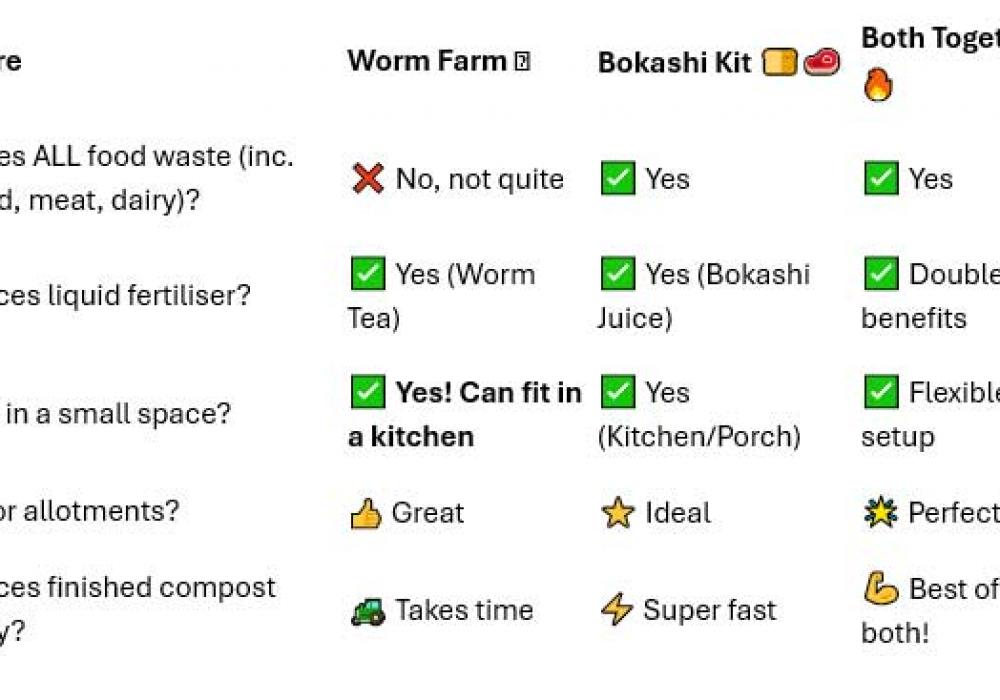This screenshot has width=1000, height=700.
Task: Select the star icon beside "Ideal"
Action: (617, 514)
